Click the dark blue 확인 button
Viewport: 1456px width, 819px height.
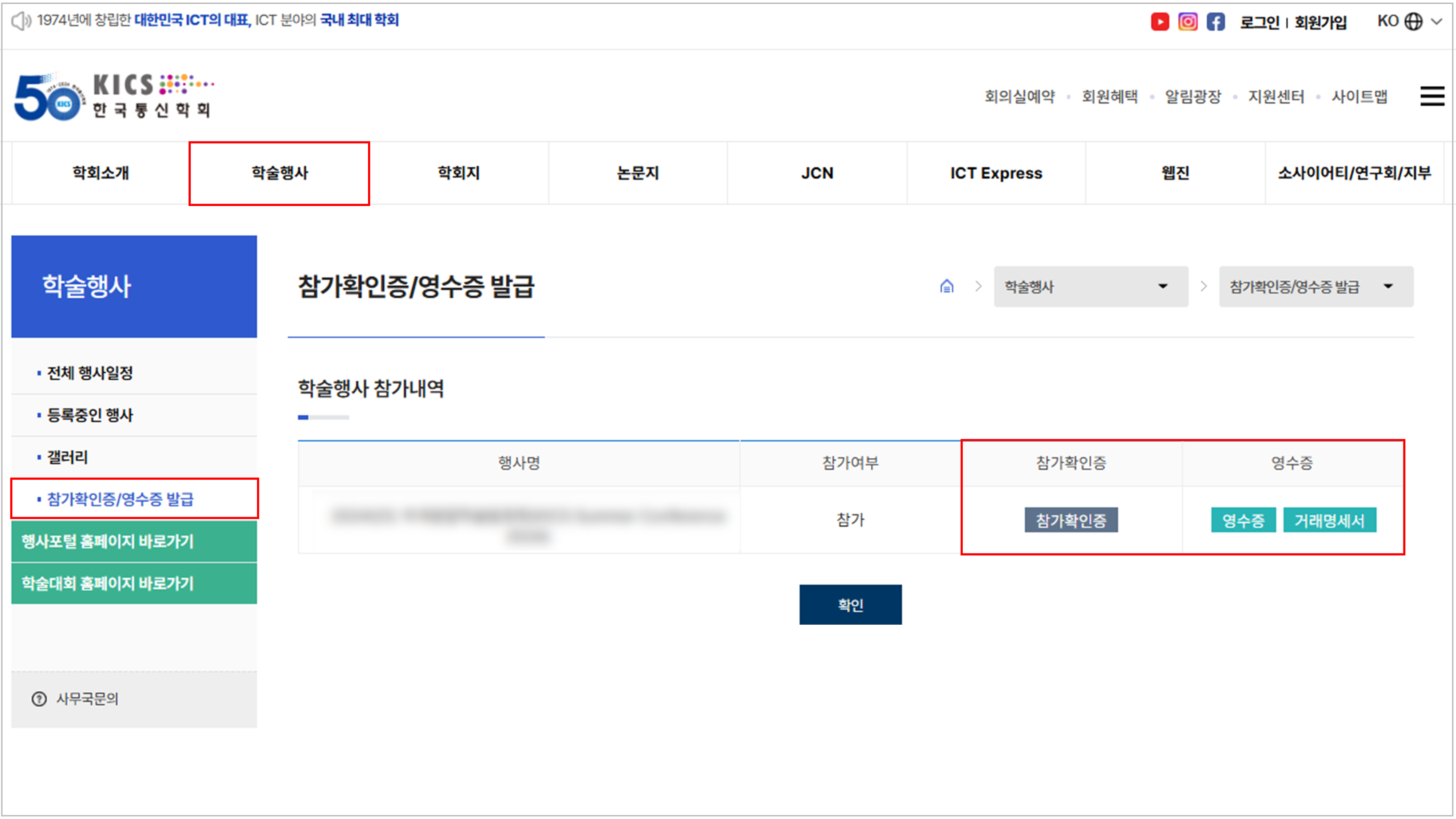[x=850, y=605]
